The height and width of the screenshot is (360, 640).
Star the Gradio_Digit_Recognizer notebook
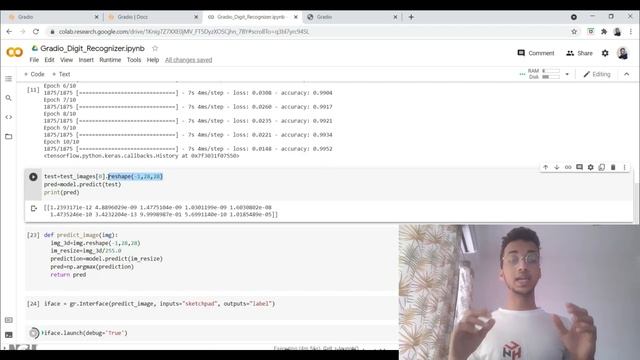155,48
